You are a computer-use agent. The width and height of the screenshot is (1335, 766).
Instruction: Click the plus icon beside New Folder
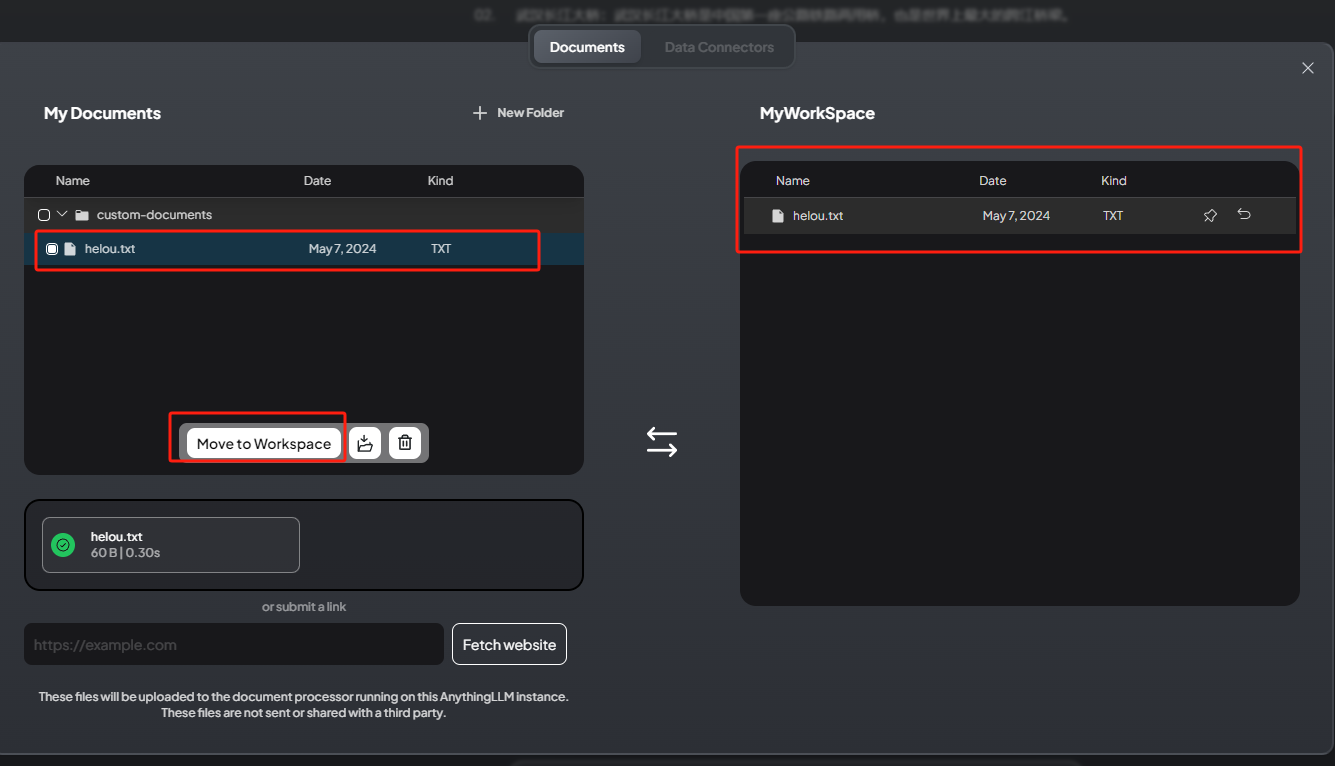pos(480,113)
